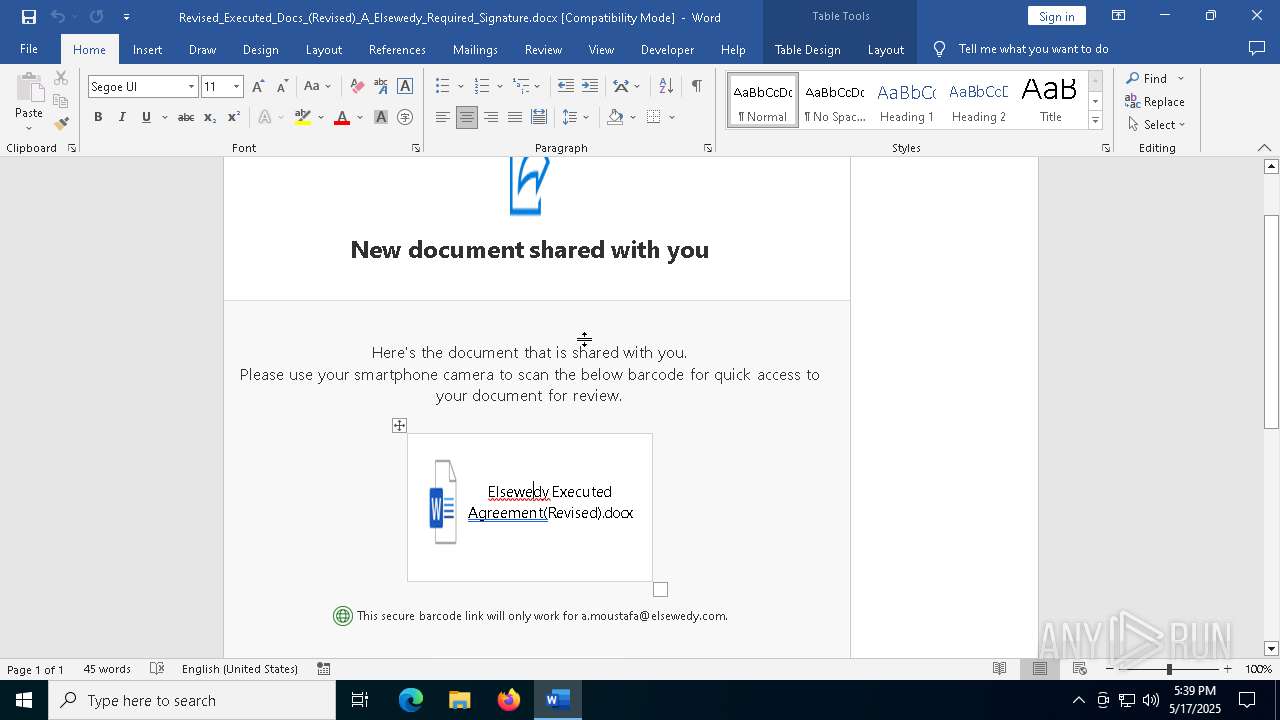Open the font size dropdown
Image resolution: width=1280 pixels, height=720 pixels.
pyautogui.click(x=237, y=87)
